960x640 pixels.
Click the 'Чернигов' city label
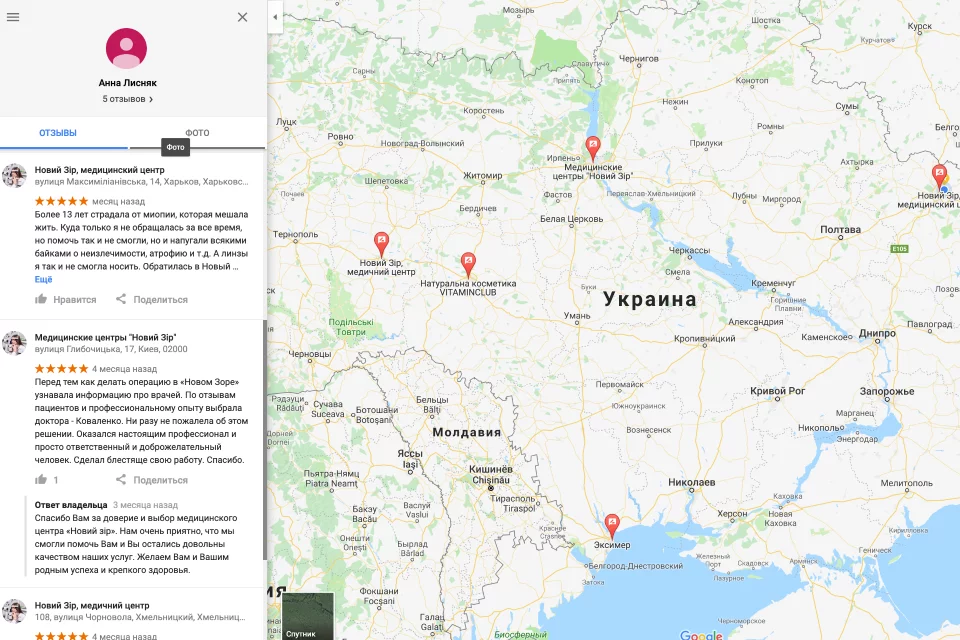639,59
